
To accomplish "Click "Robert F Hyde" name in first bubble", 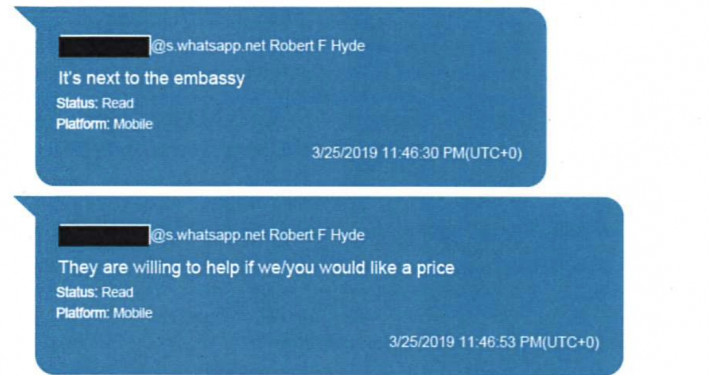I will pos(317,46).
